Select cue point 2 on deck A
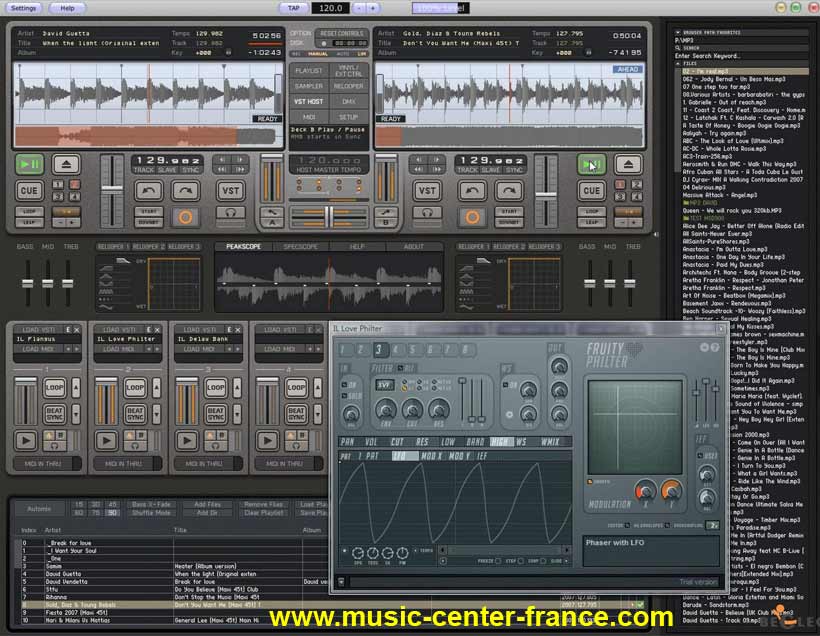Image resolution: width=820 pixels, height=636 pixels. tap(75, 184)
